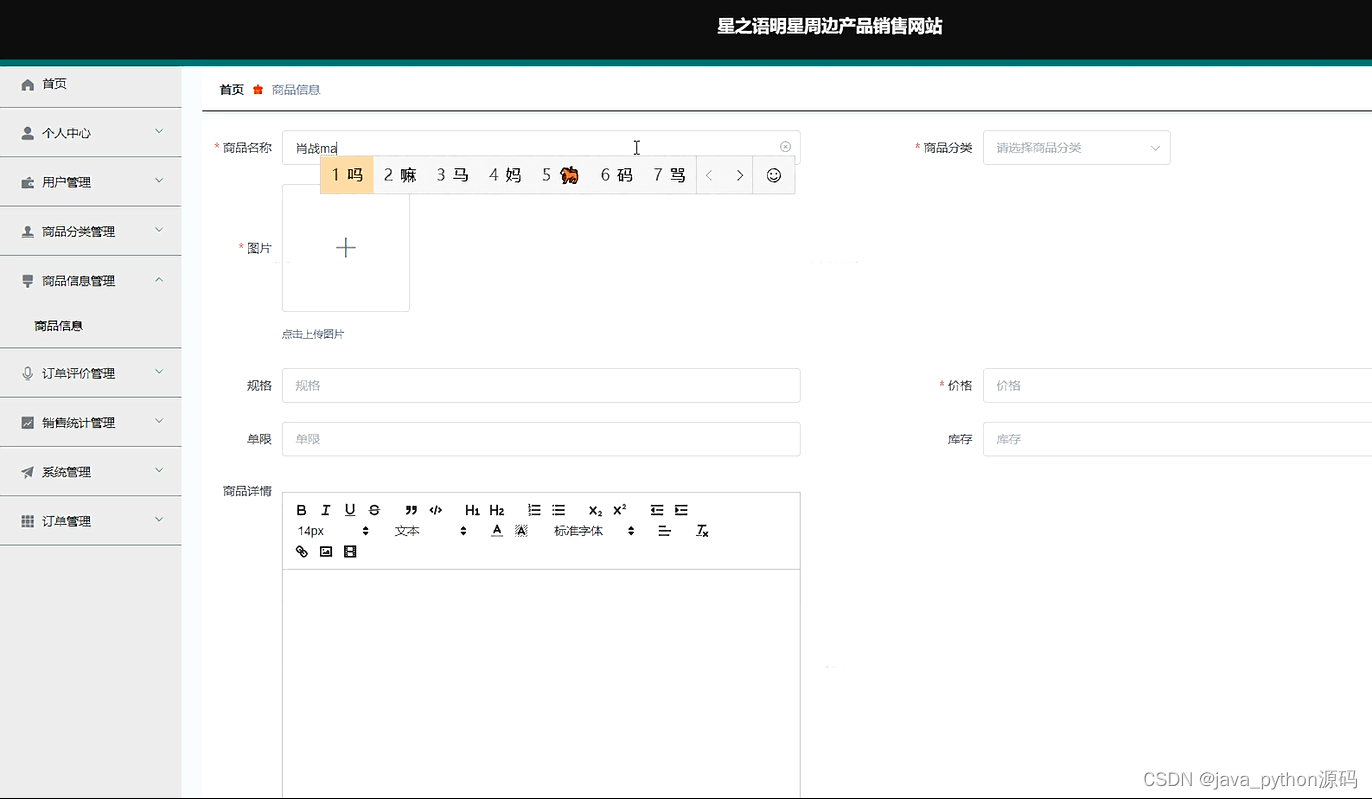
Task: Toggle underline formatting in editor
Action: (x=350, y=510)
